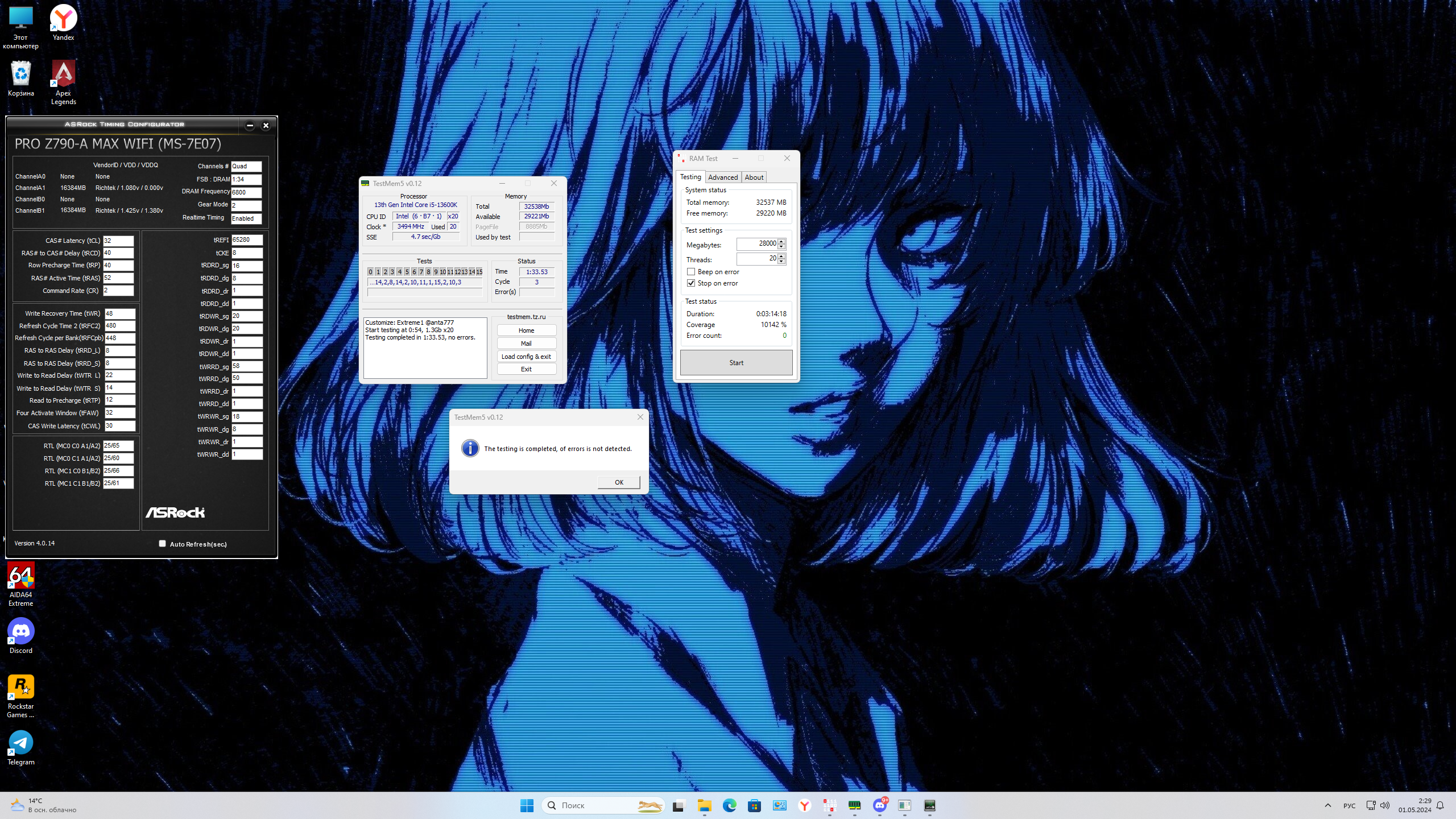1456x819 pixels.
Task: Open Yandex browser desktop icon
Action: click(x=63, y=19)
